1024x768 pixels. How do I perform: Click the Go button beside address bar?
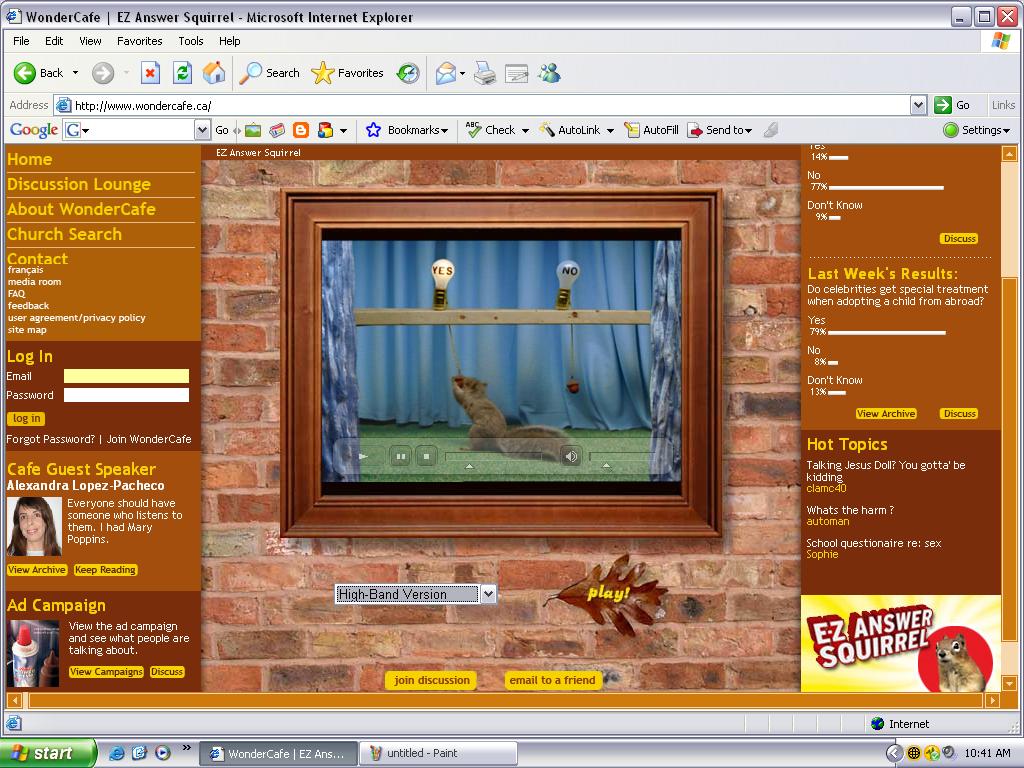[x=953, y=105]
